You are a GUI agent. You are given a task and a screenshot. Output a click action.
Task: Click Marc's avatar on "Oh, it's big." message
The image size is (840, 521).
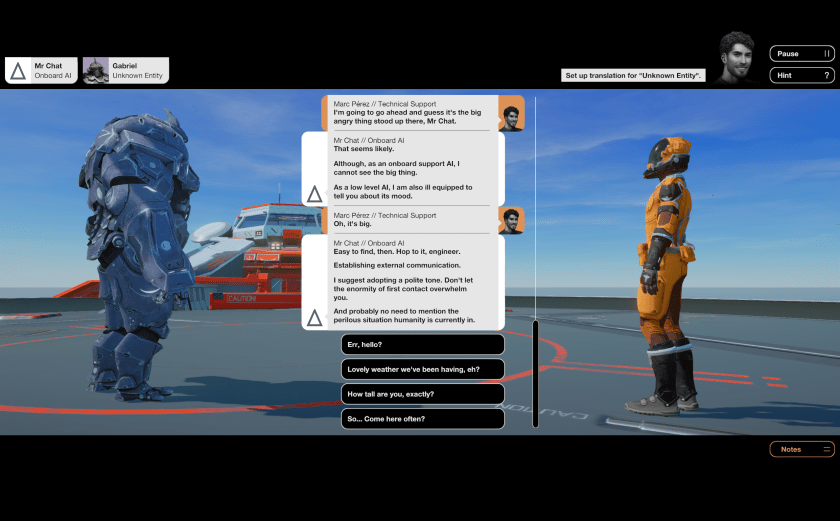(511, 221)
